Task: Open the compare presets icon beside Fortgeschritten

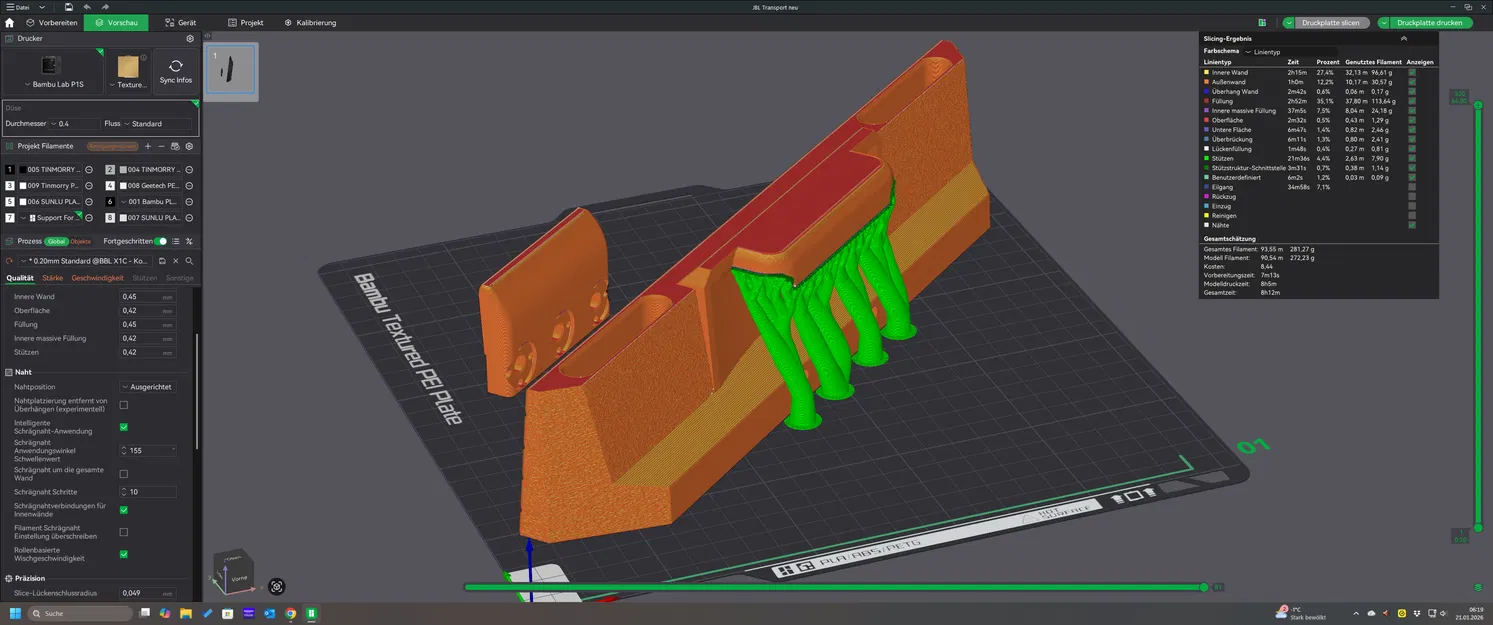Action: click(x=189, y=241)
